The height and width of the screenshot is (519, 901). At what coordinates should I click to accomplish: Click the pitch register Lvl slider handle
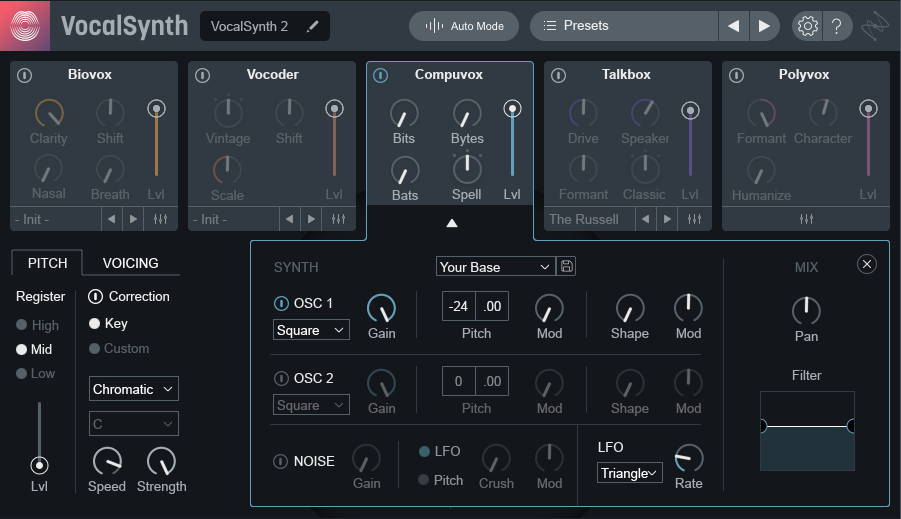point(39,465)
